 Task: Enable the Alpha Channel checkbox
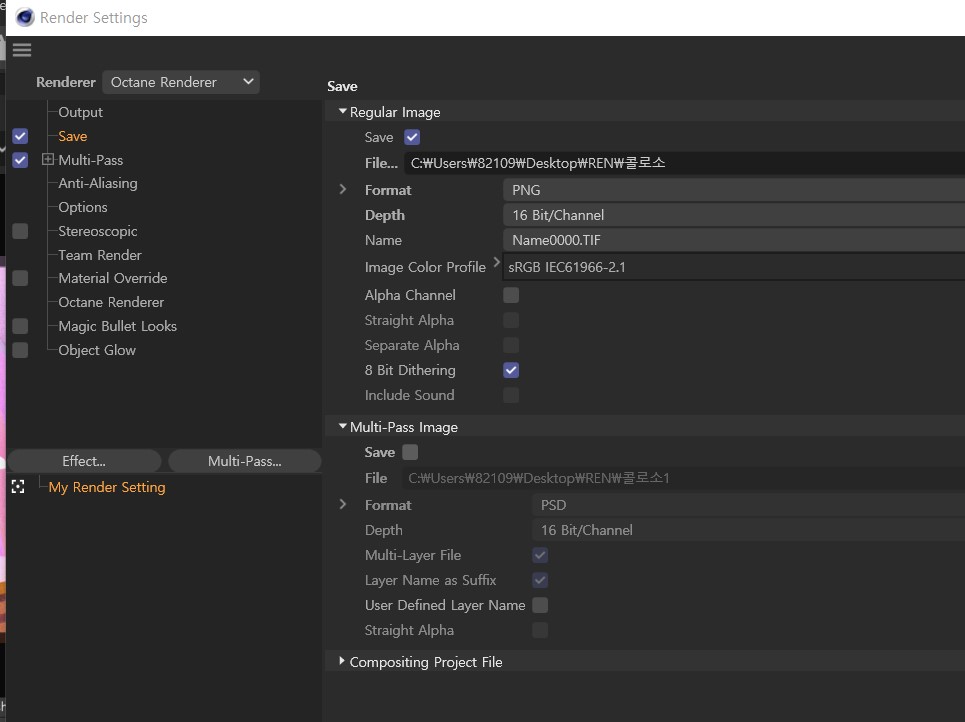[x=511, y=295]
